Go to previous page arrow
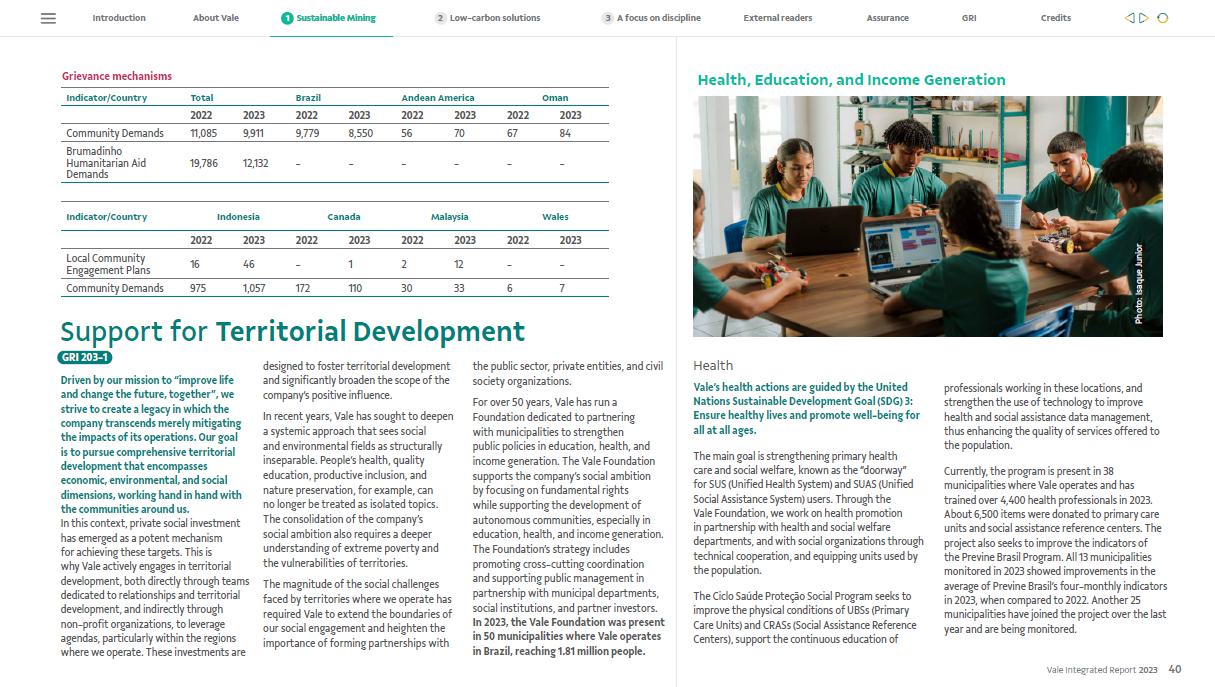 click(x=1129, y=18)
